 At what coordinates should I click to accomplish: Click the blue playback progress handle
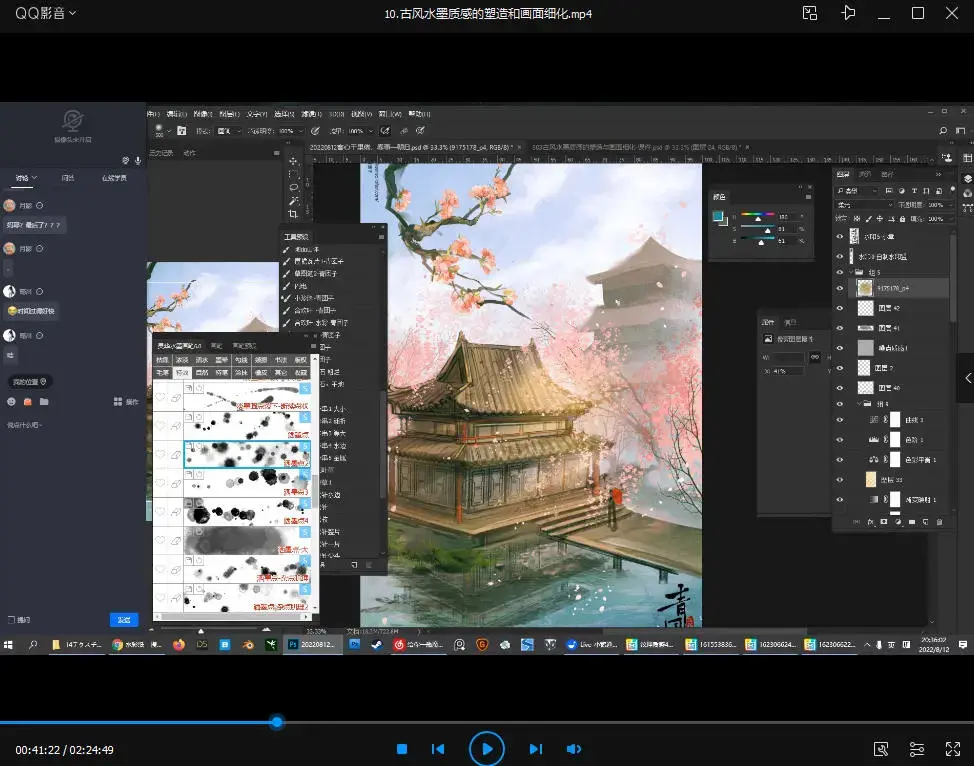click(277, 722)
